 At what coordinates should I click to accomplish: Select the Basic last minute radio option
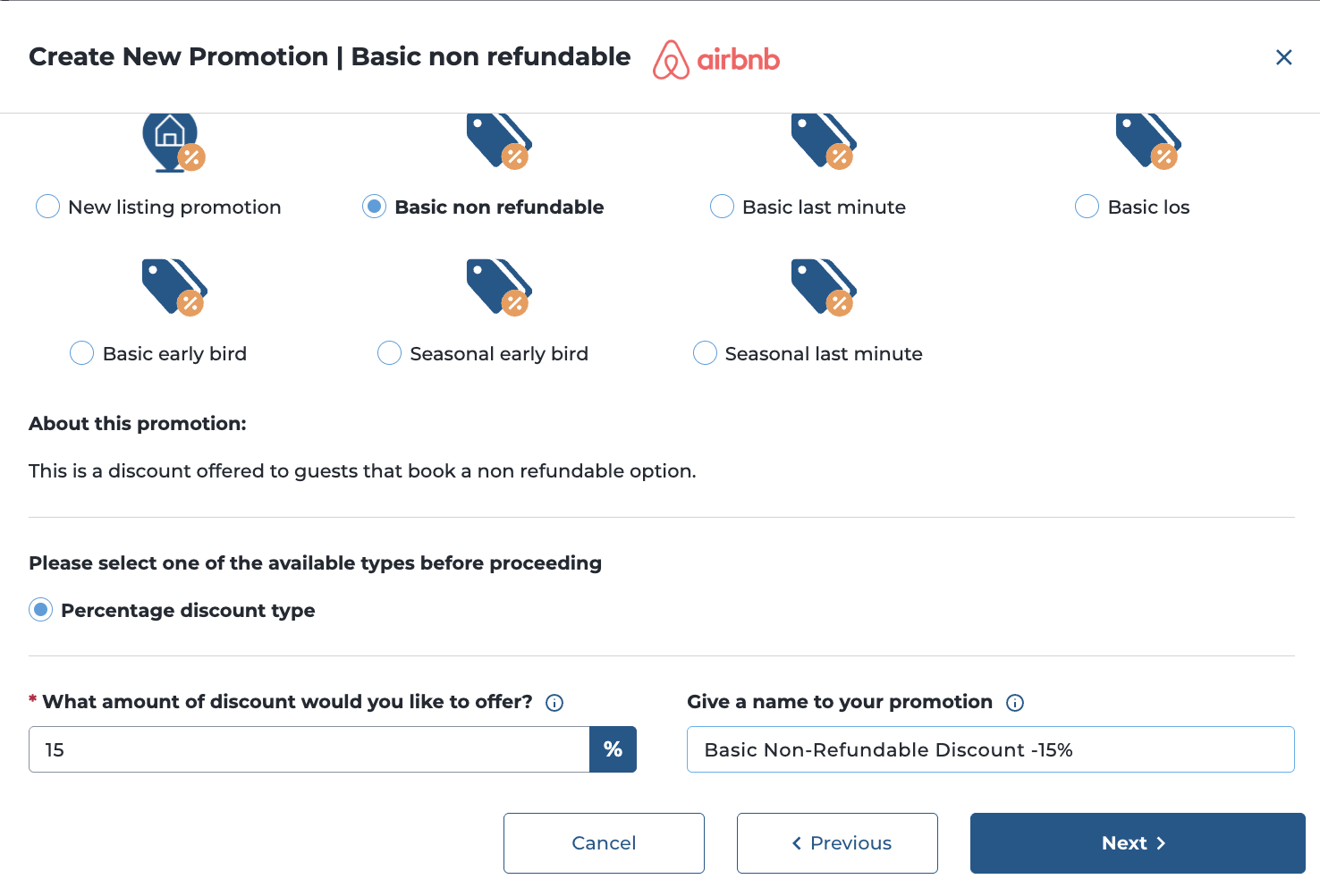(722, 207)
